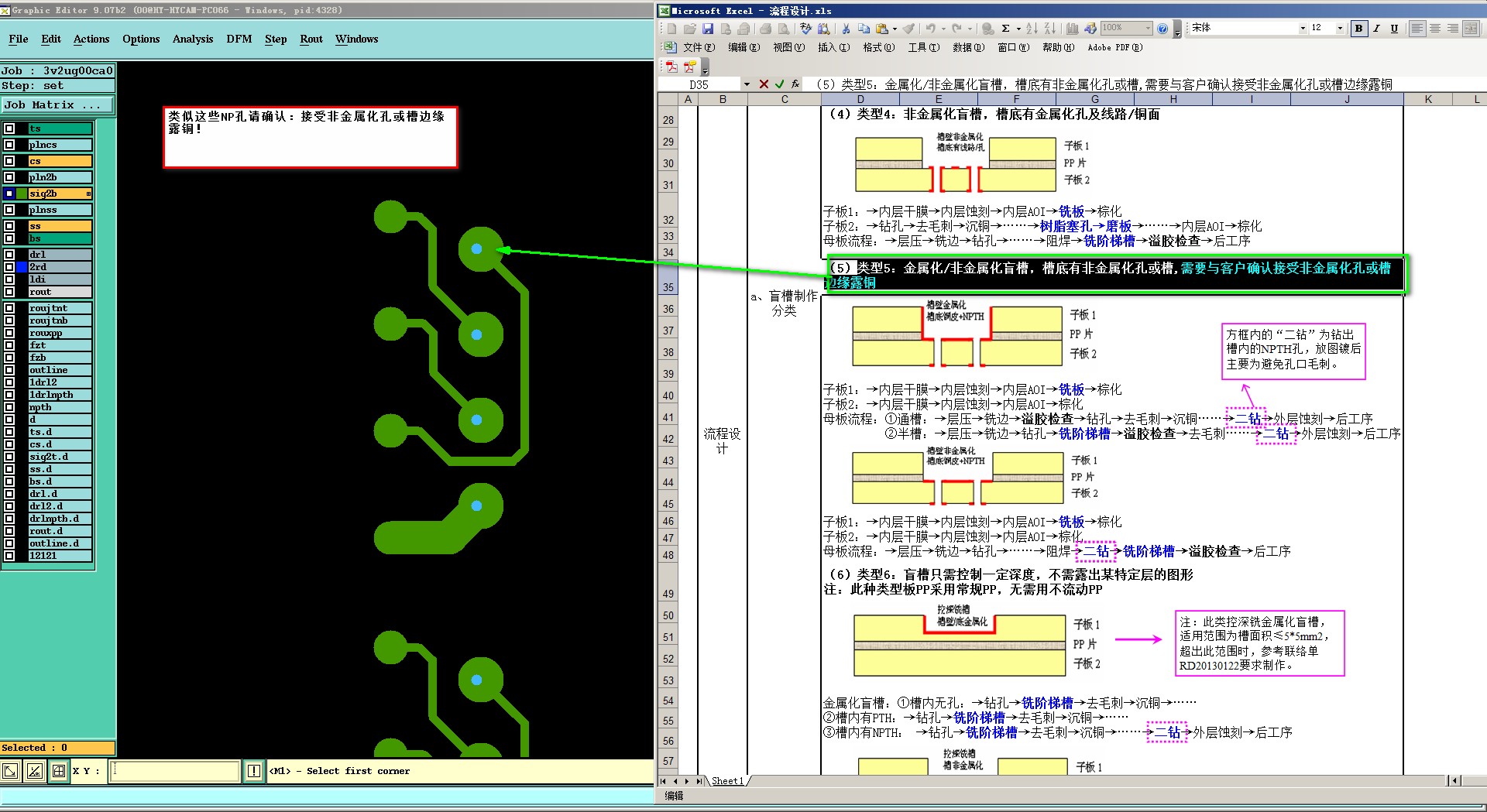1487x812 pixels.
Task: Open the File menu in Graphic Editor
Action: (19, 39)
